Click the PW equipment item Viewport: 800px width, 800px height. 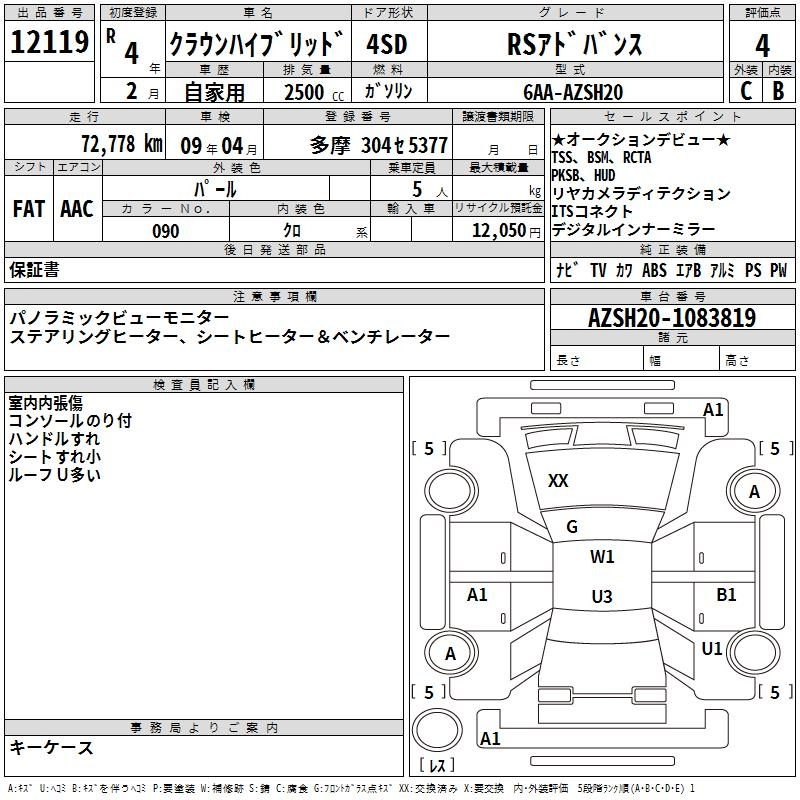pos(779,270)
